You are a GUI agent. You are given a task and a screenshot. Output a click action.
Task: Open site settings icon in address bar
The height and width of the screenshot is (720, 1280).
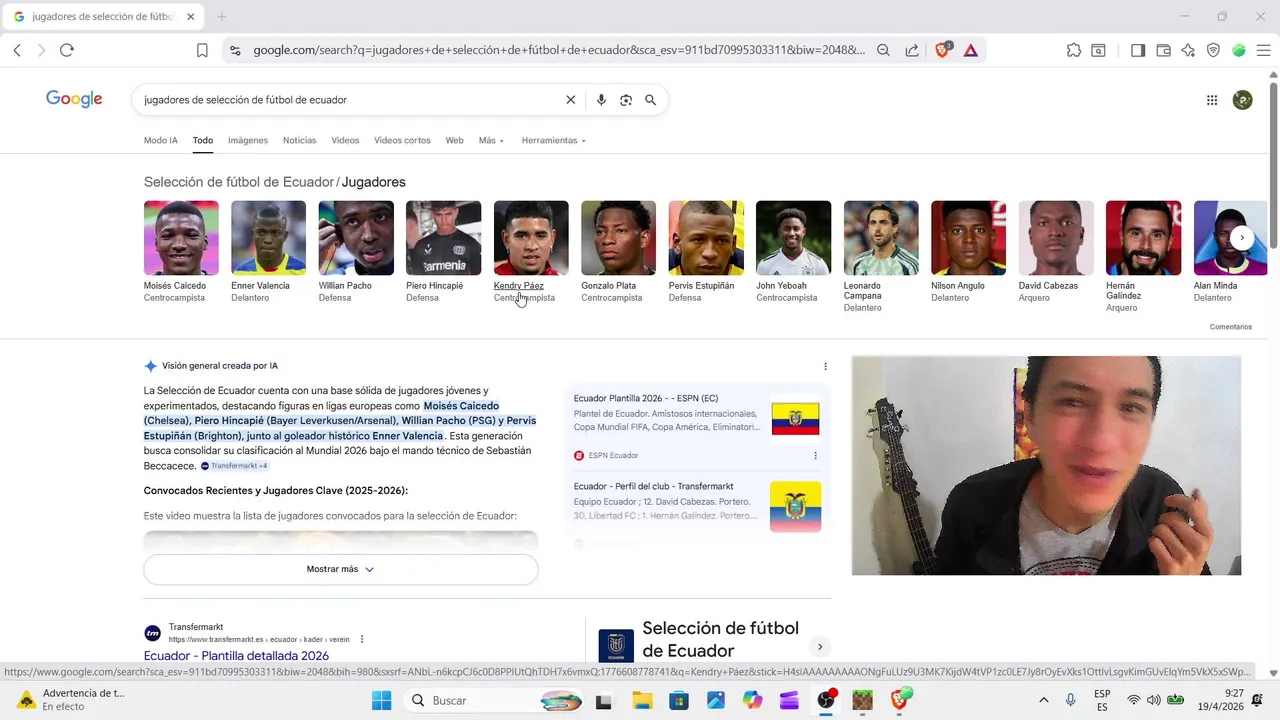point(235,50)
